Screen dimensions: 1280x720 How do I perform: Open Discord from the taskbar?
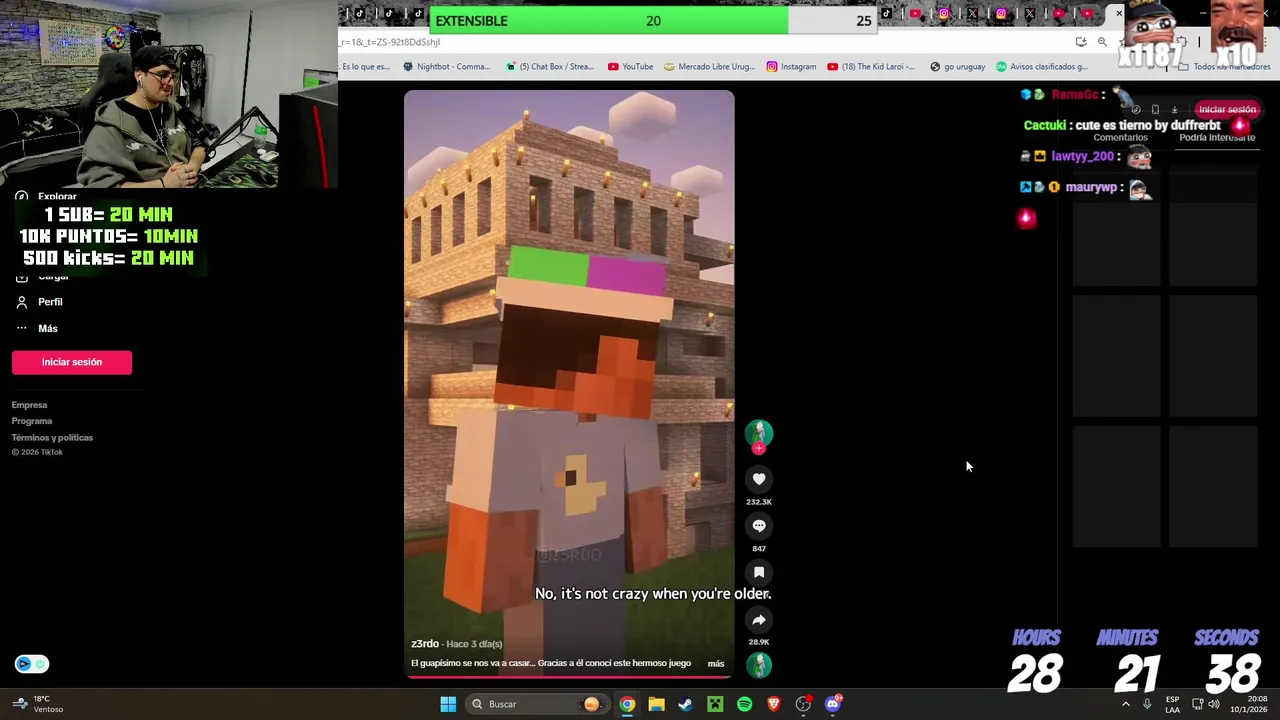[833, 704]
